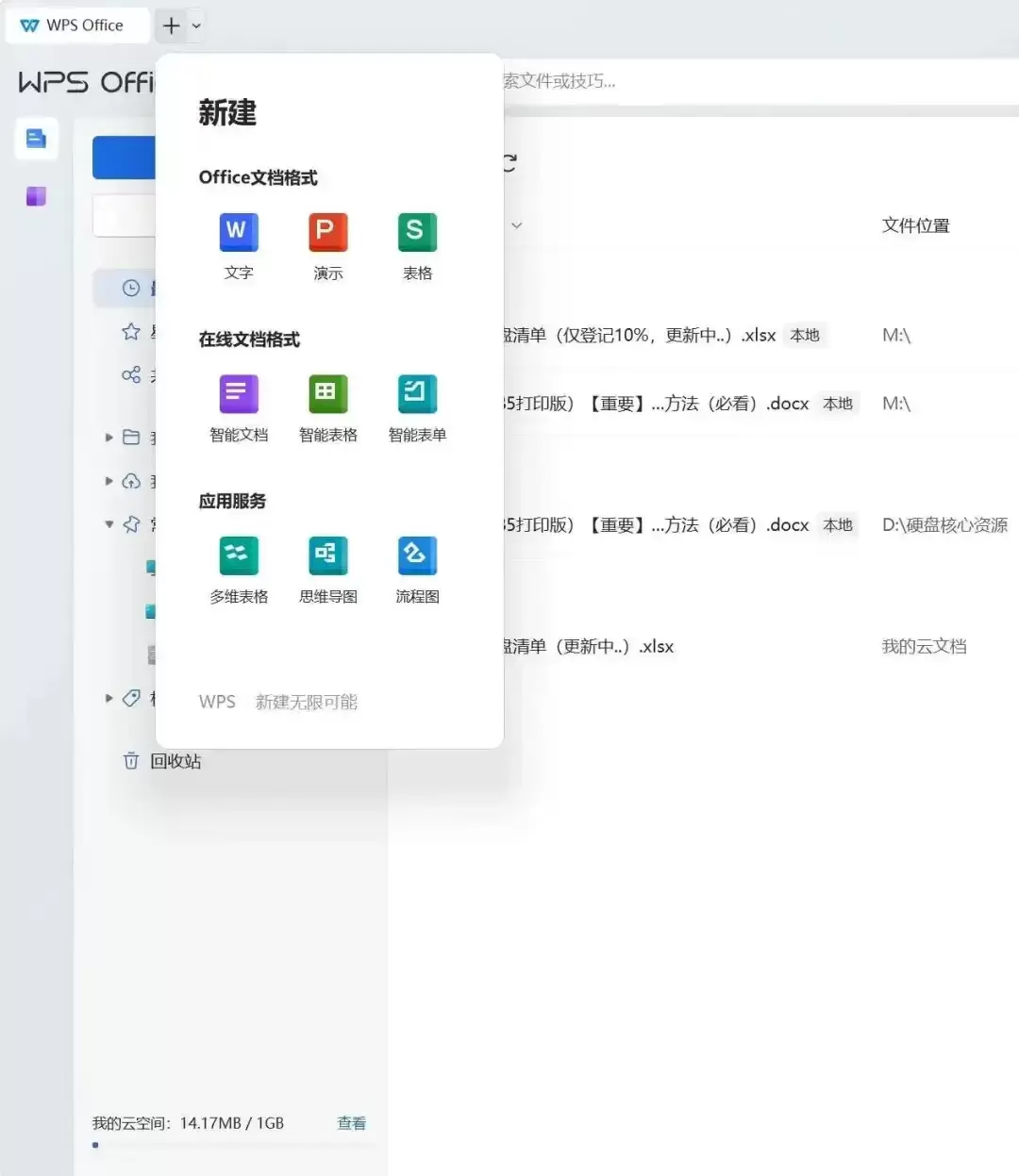Open the xlsx file in 我的云文档
Viewport: 1019px width, 1176px height.
(589, 647)
